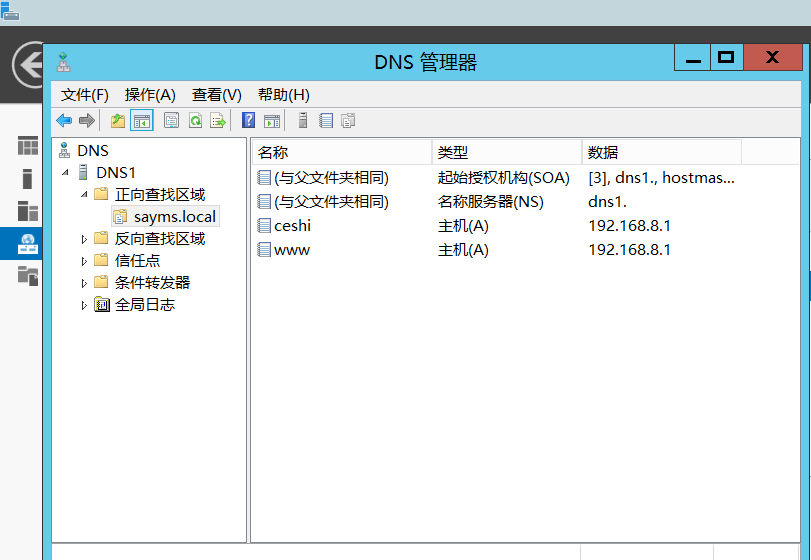Click the [3], dns1., hostmas... data cell
811x560 pixels.
[x=661, y=178]
